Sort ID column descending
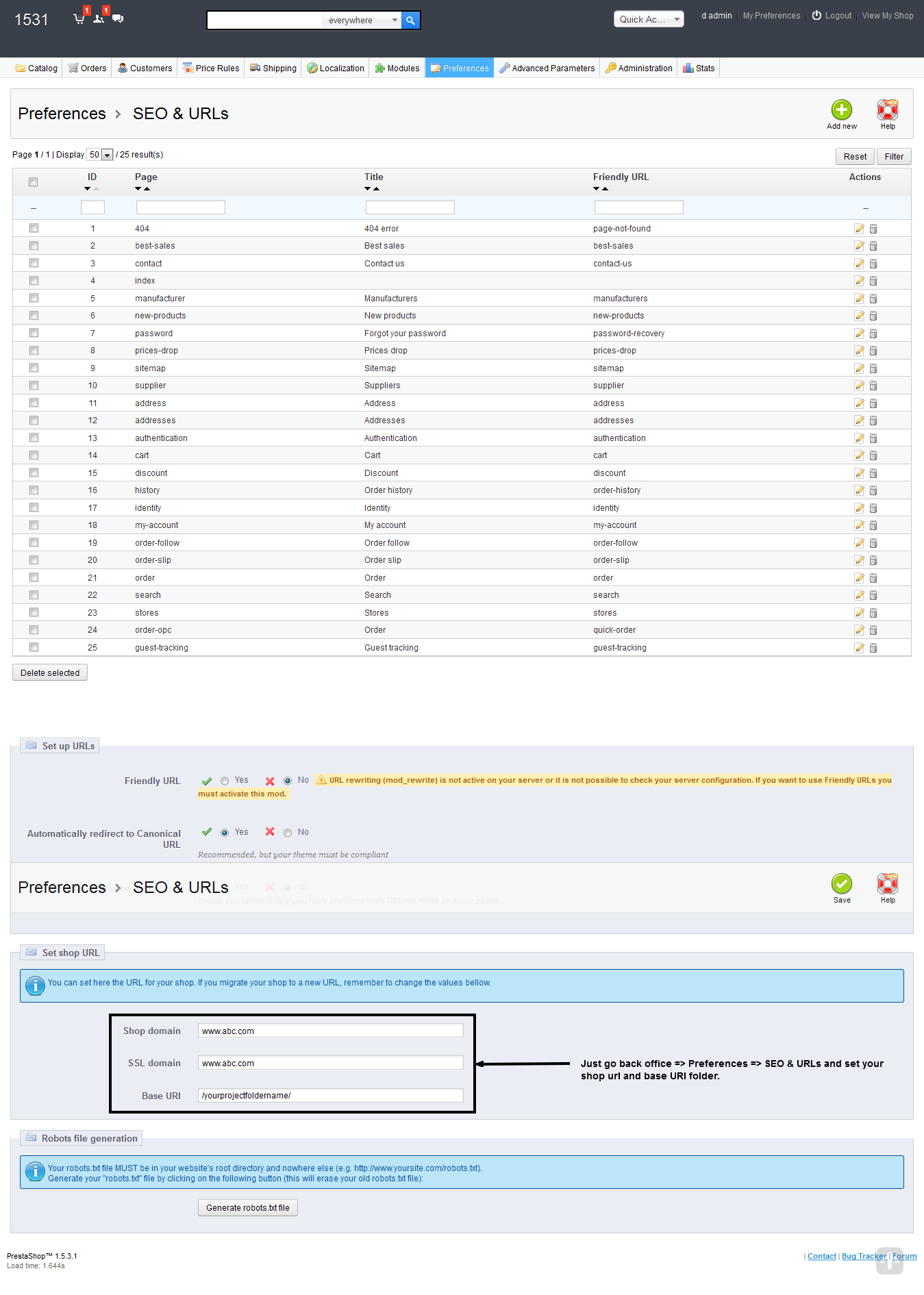The height and width of the screenshot is (1295, 924). tap(88, 188)
